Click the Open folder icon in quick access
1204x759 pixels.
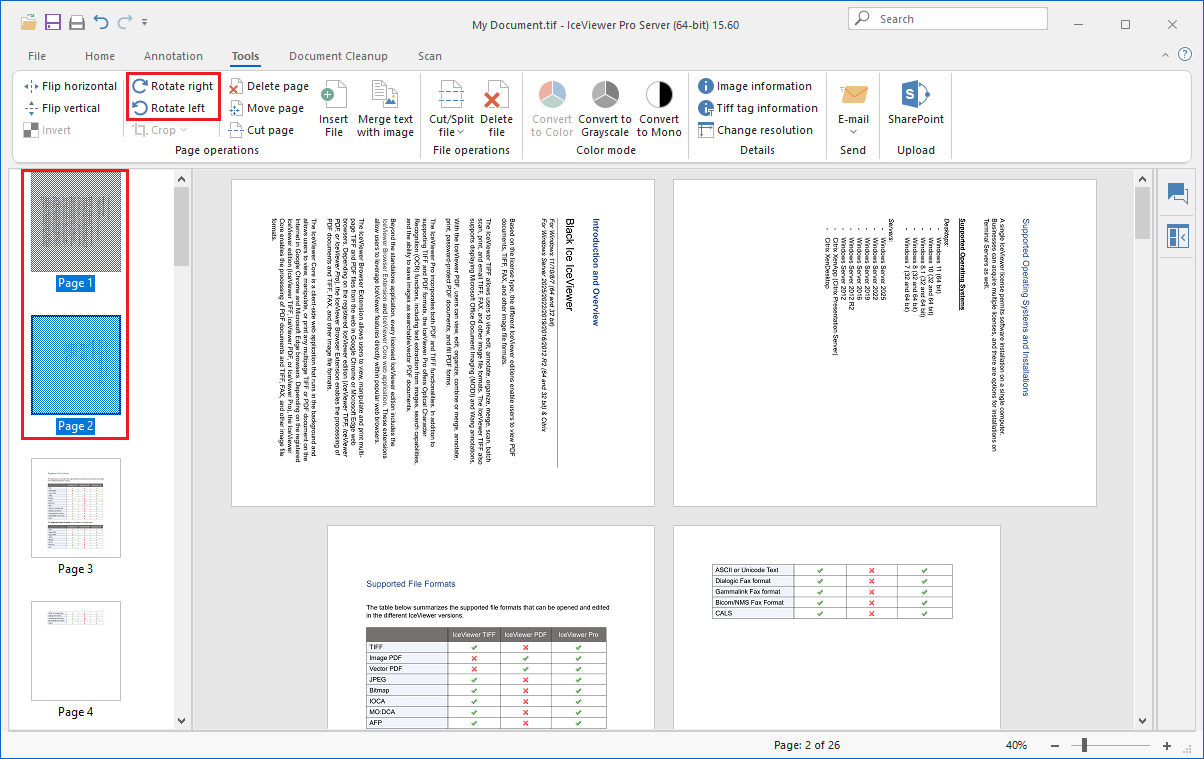coord(29,20)
